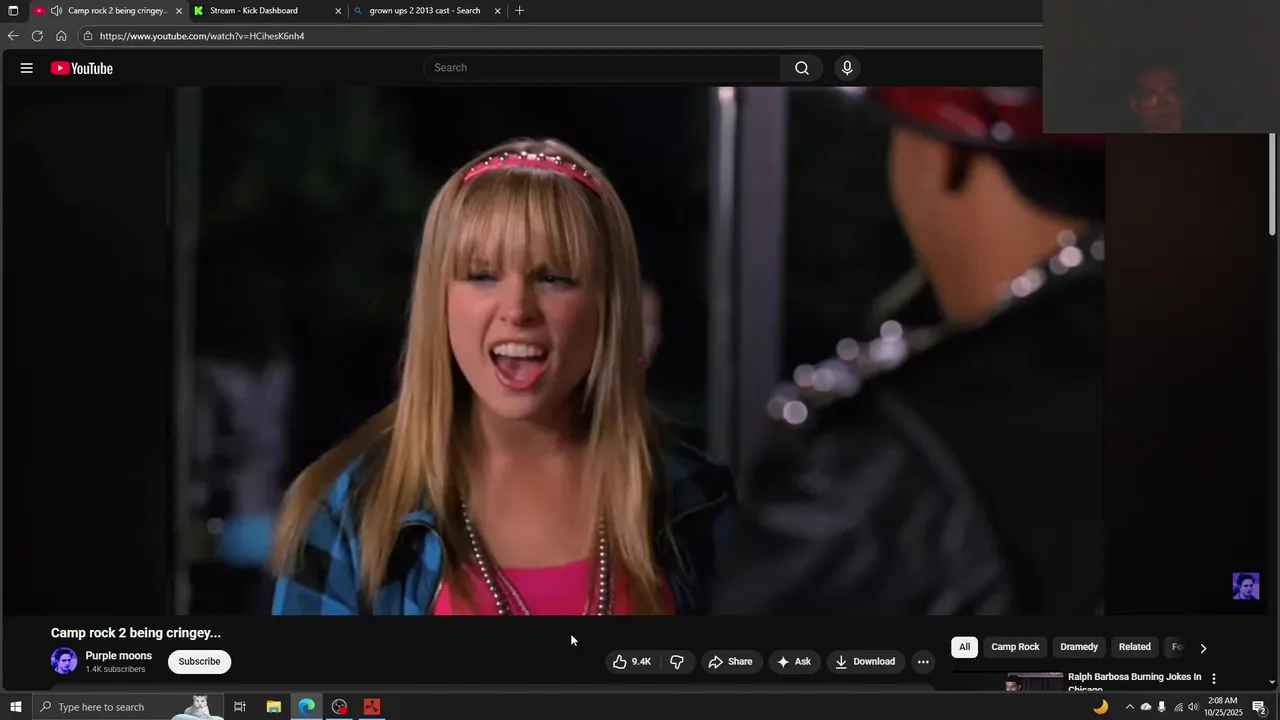This screenshot has height=720, width=1280.
Task: Select the Camp Rock filter chip
Action: (1015, 647)
